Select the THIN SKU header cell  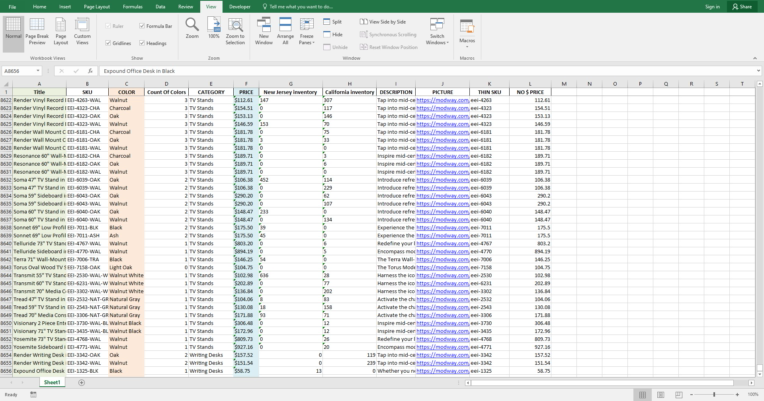point(489,92)
